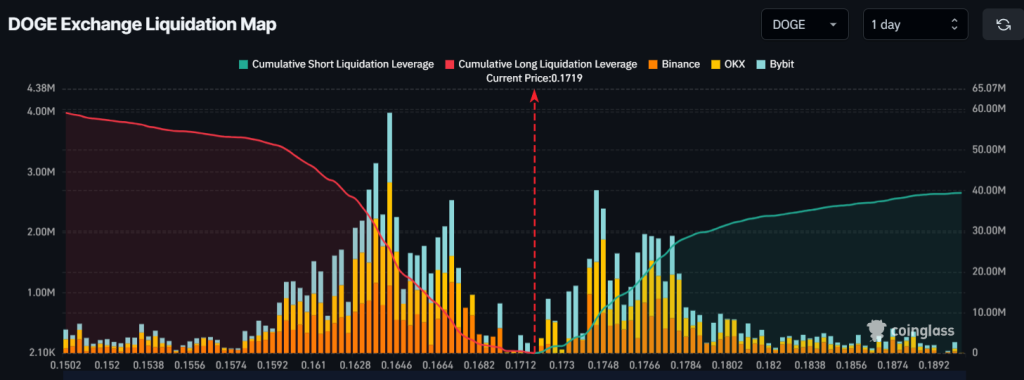
Task: Click the DOGE Exchange Liquidation Map title
Action: [x=142, y=25]
